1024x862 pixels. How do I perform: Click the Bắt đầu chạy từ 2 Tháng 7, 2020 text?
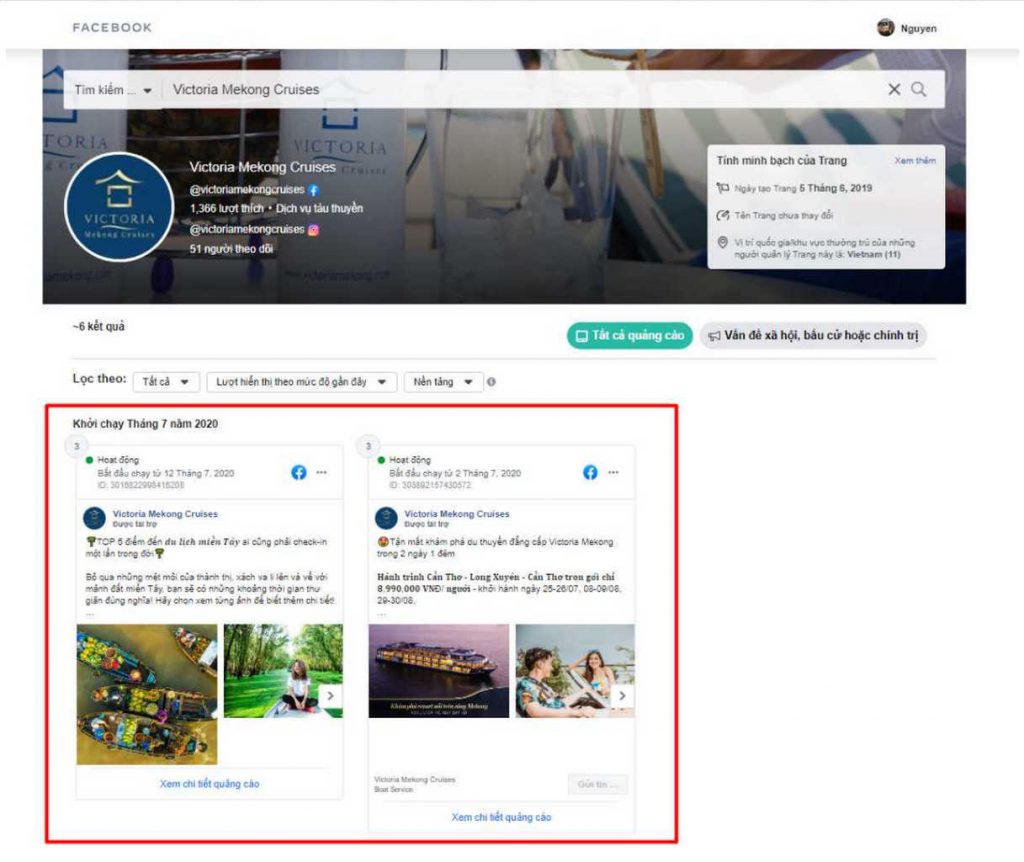(x=455, y=473)
